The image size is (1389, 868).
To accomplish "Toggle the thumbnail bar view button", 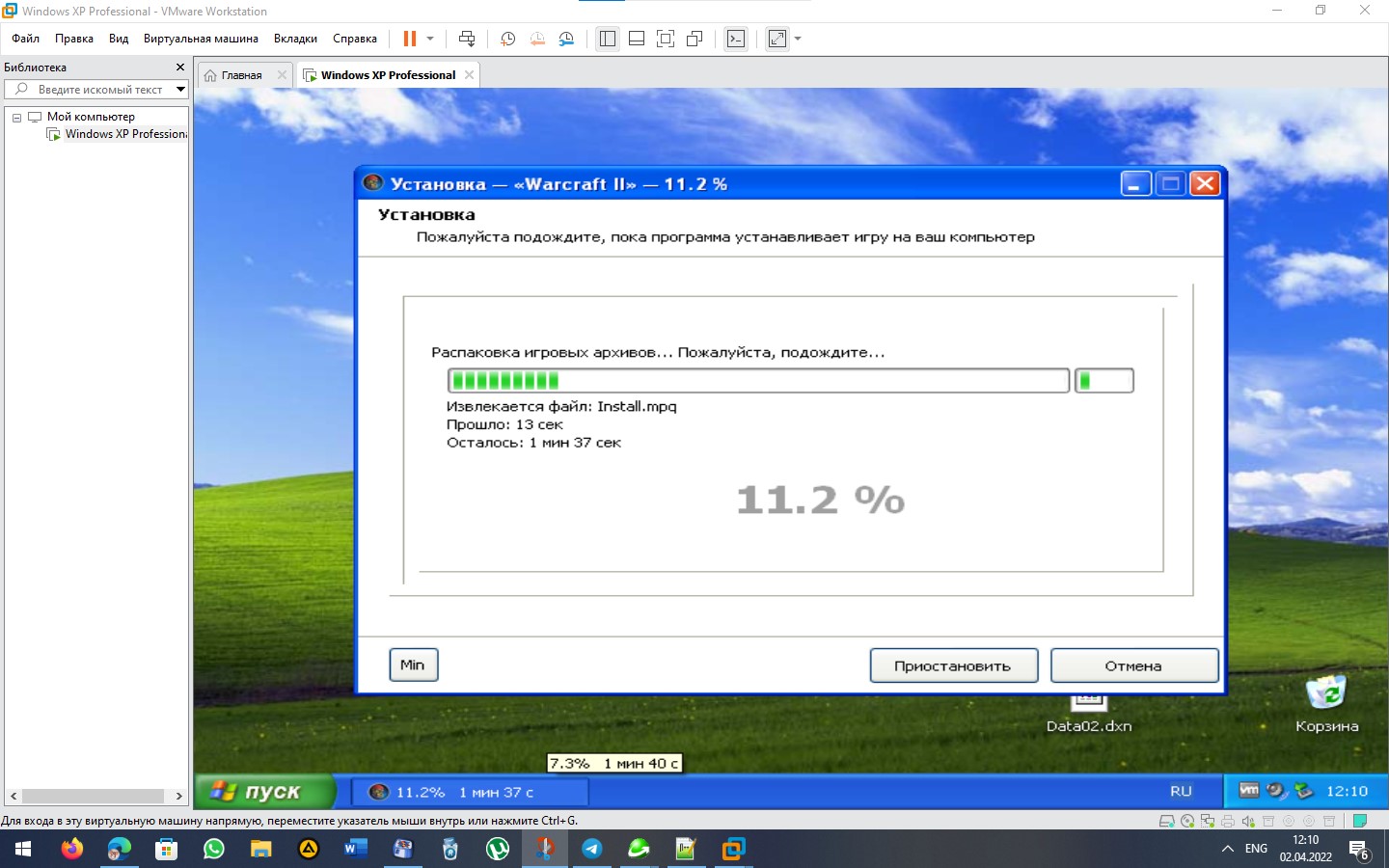I will (x=637, y=39).
